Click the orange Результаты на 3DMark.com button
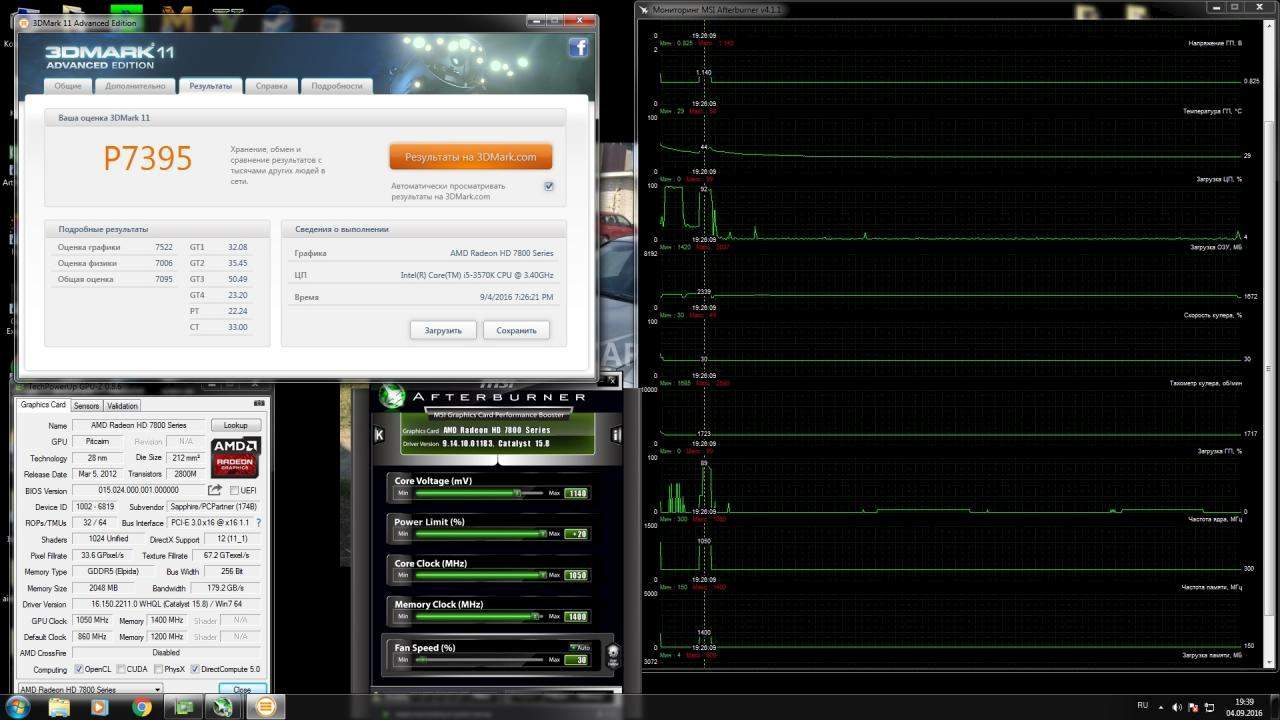The height and width of the screenshot is (720, 1280). coord(470,157)
